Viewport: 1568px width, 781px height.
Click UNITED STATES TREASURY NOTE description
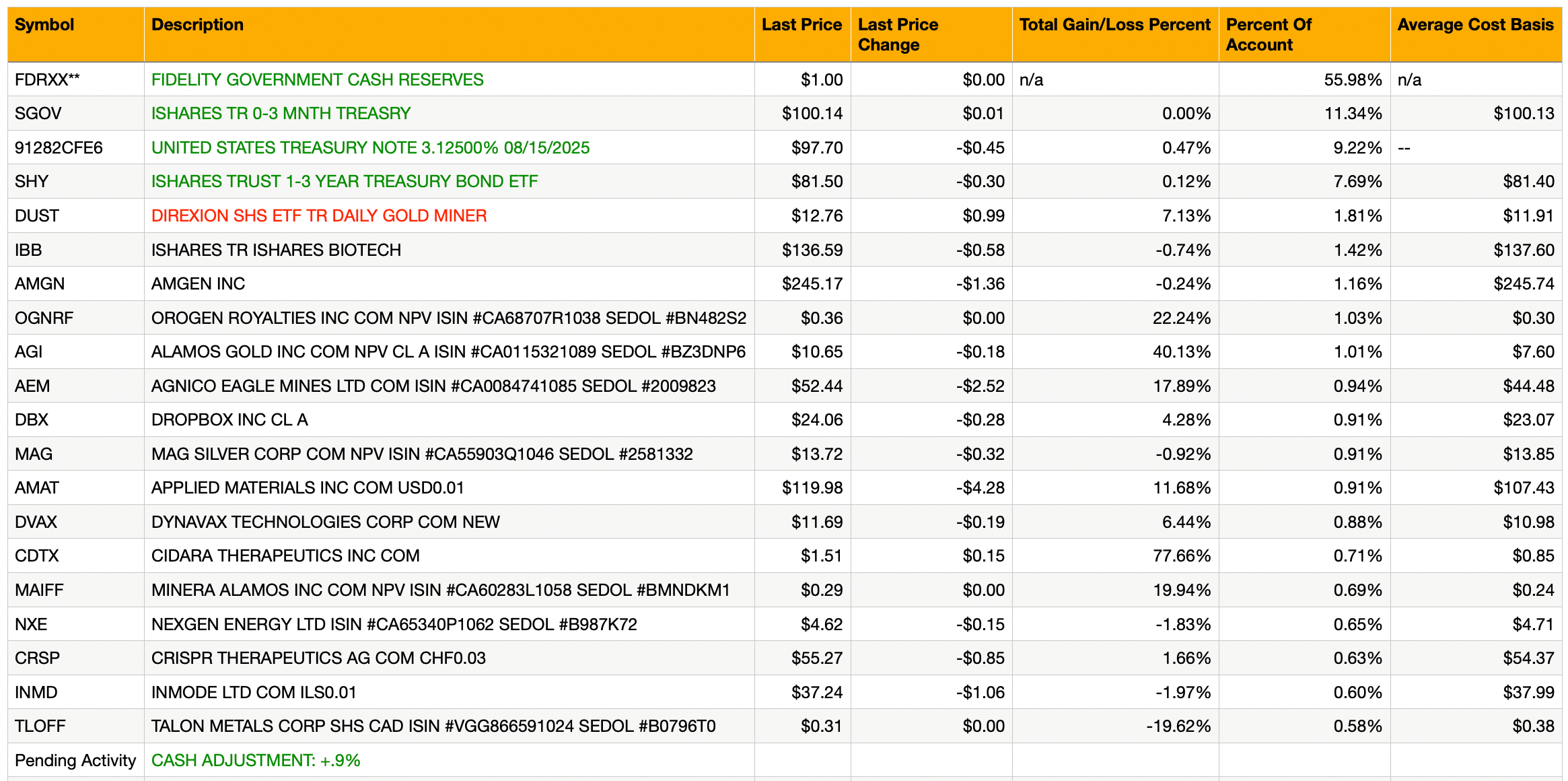click(x=370, y=148)
